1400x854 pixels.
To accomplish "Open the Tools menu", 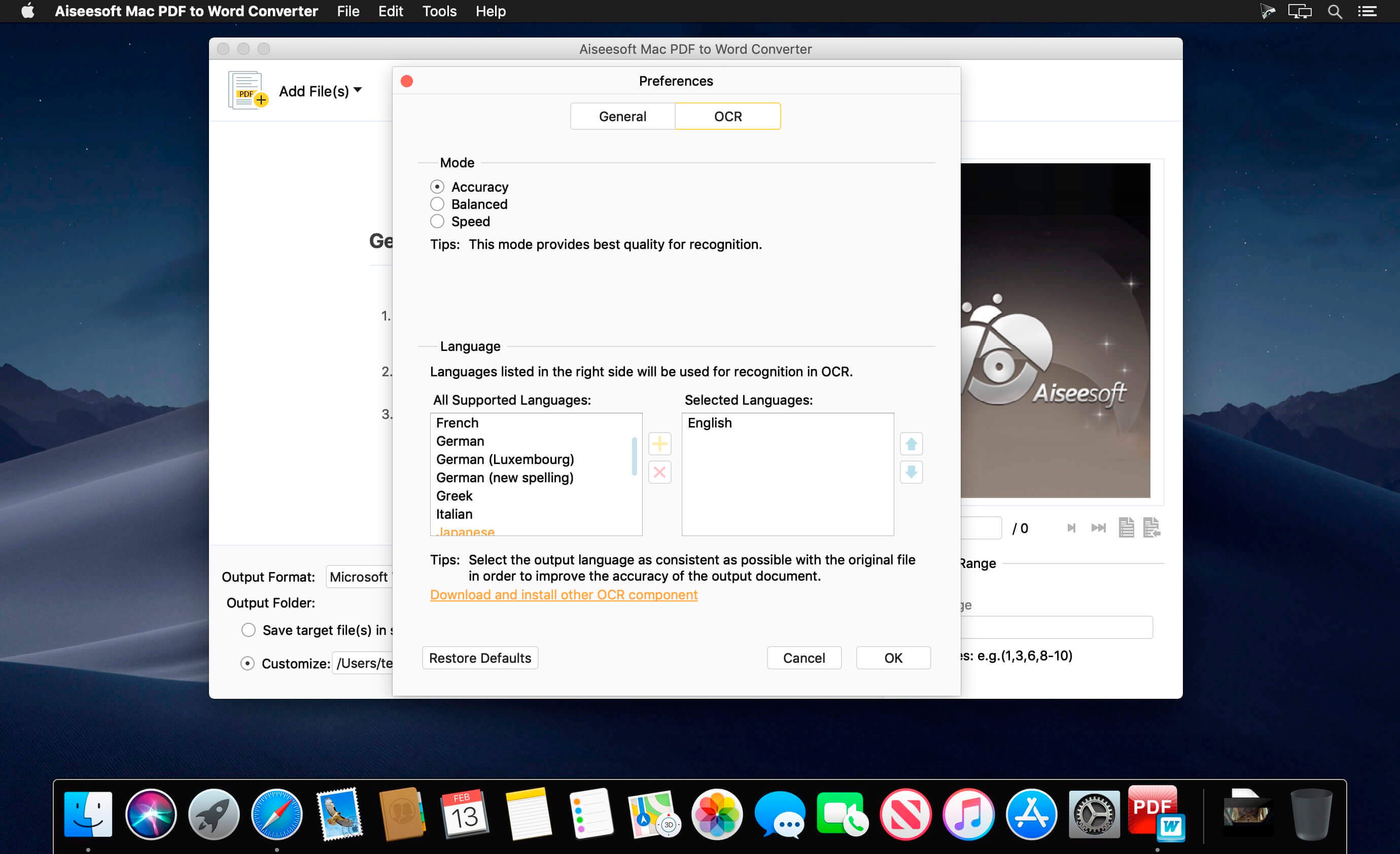I will tap(439, 11).
